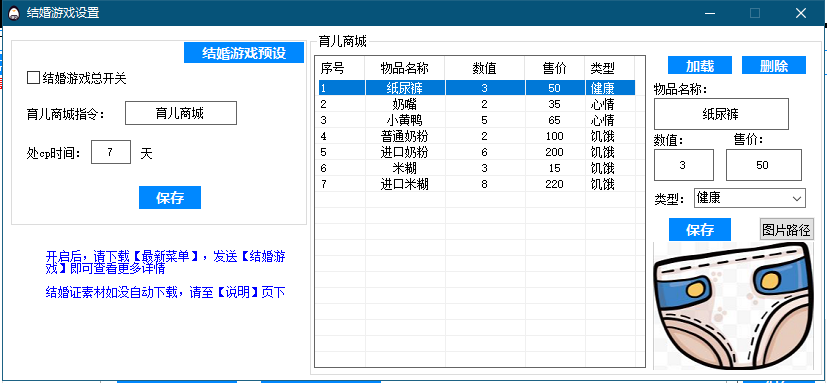Click the 类型 column header

[610, 68]
